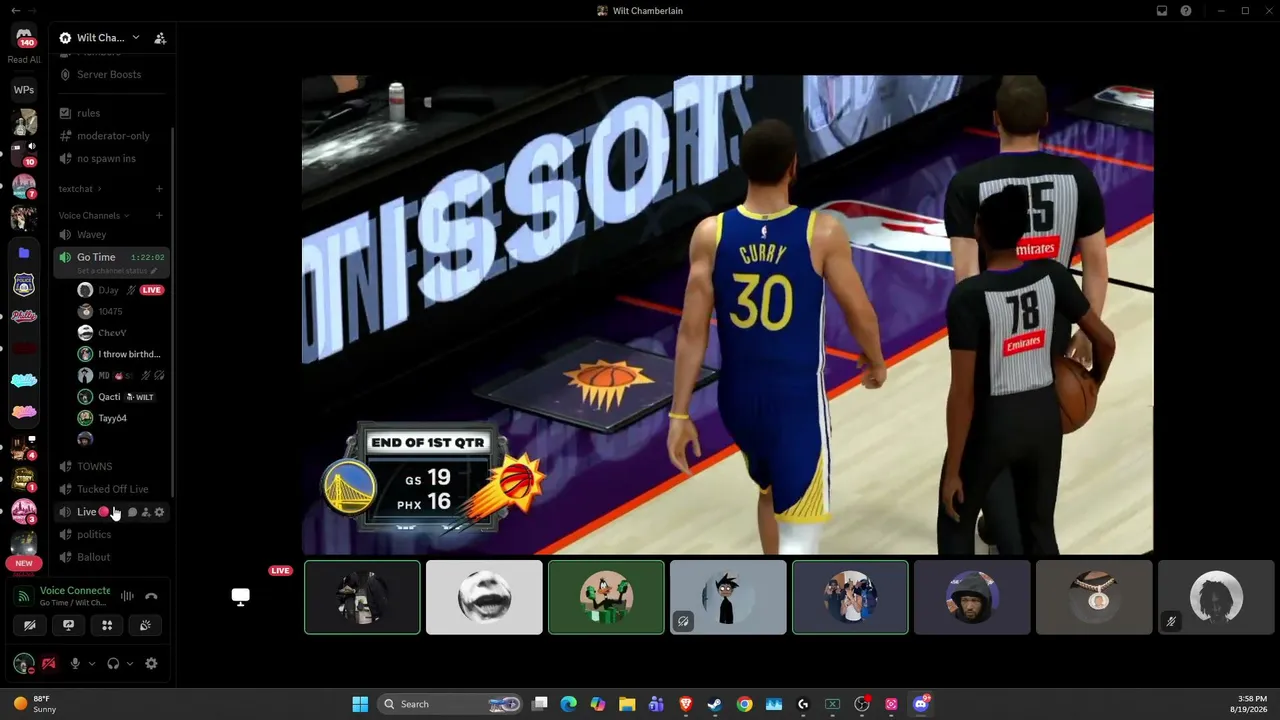1280x720 pixels.
Task: Open the soundboard
Action: tap(146, 625)
